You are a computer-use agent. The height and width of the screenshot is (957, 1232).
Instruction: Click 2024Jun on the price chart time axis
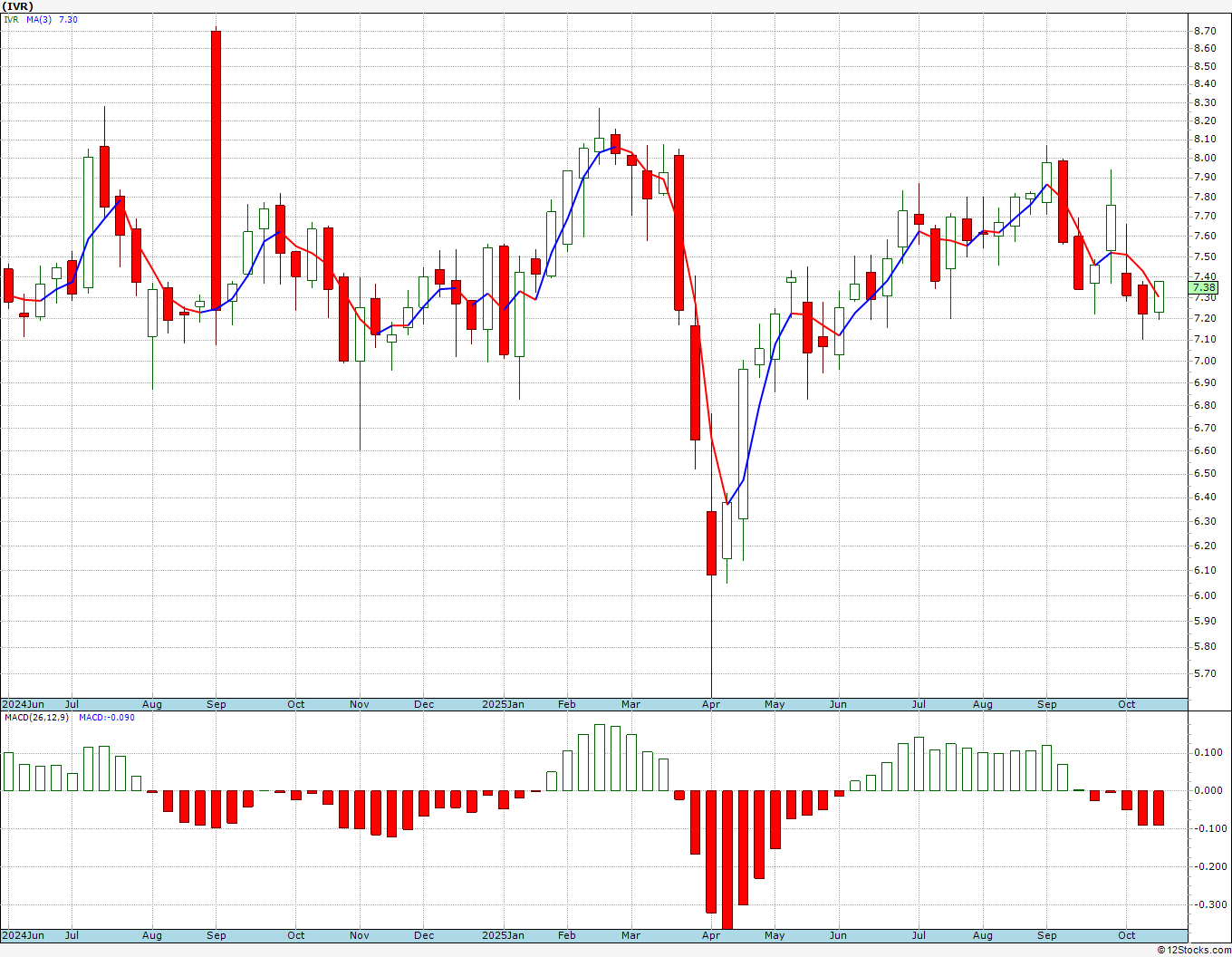click(x=23, y=704)
